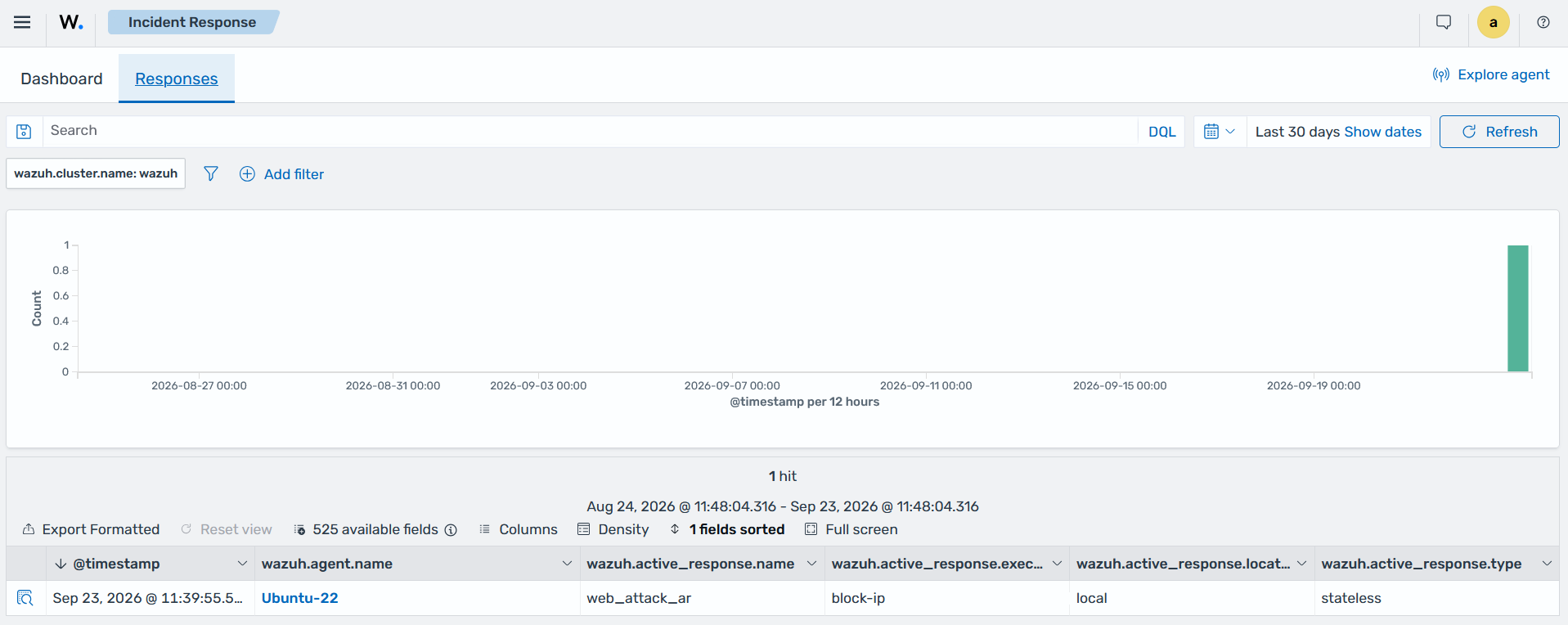Expand wazuh.active_response.type column chevron
The width and height of the screenshot is (1568, 625).
click(x=1547, y=564)
